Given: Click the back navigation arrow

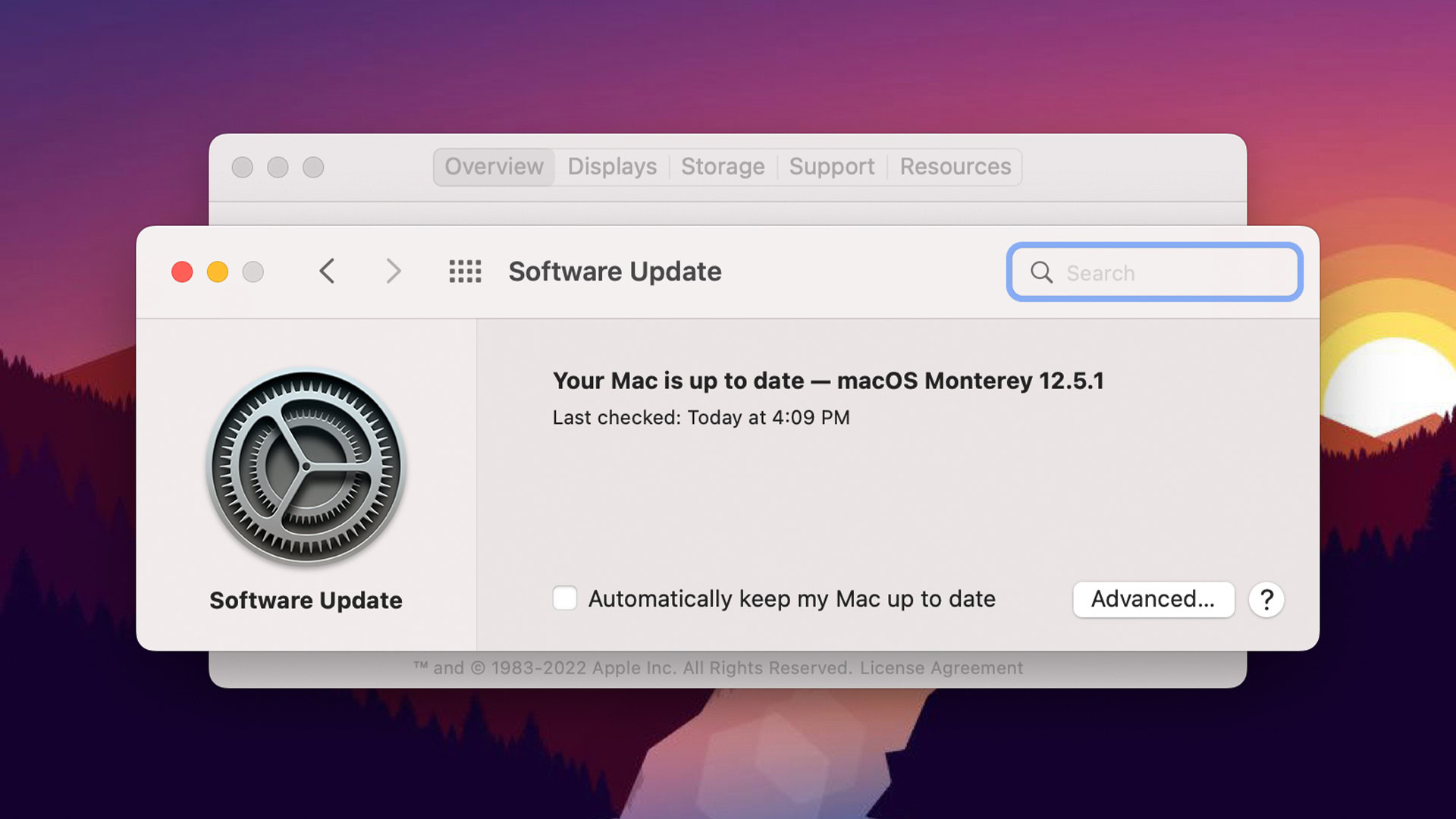Looking at the screenshot, I should tap(326, 271).
